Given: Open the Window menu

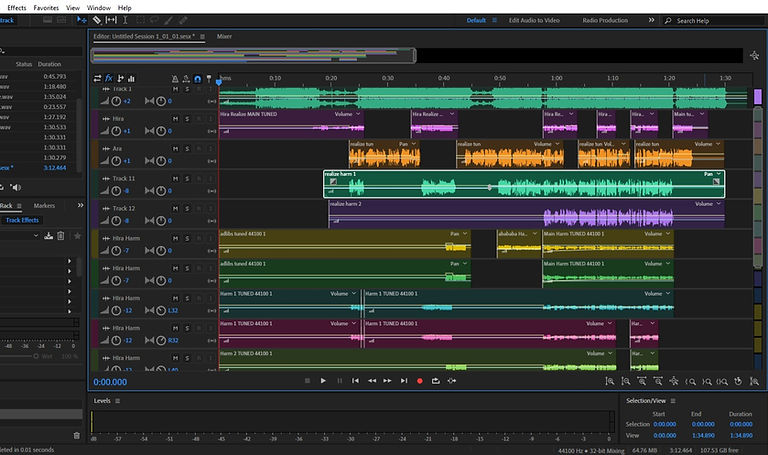Looking at the screenshot, I should 98,8.
